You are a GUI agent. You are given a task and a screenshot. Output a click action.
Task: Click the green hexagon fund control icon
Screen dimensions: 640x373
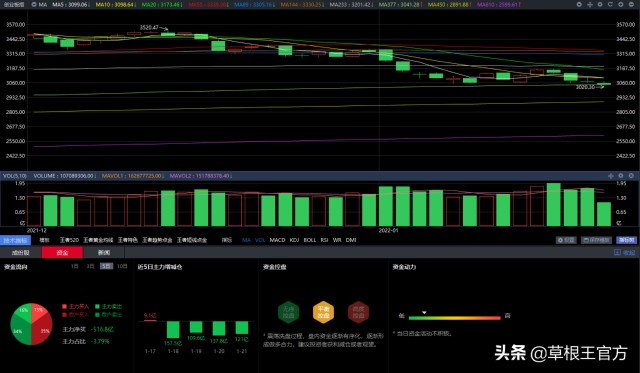pos(289,312)
